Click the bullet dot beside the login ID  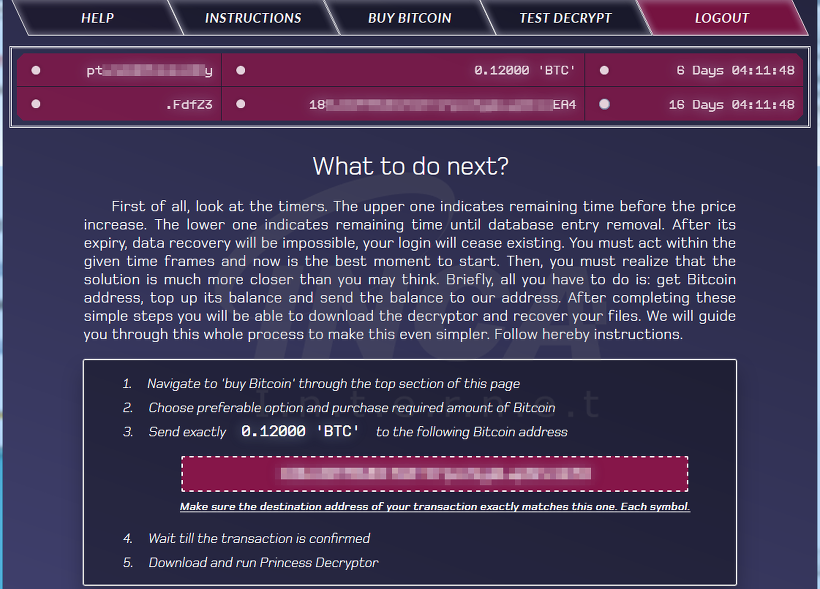click(36, 70)
